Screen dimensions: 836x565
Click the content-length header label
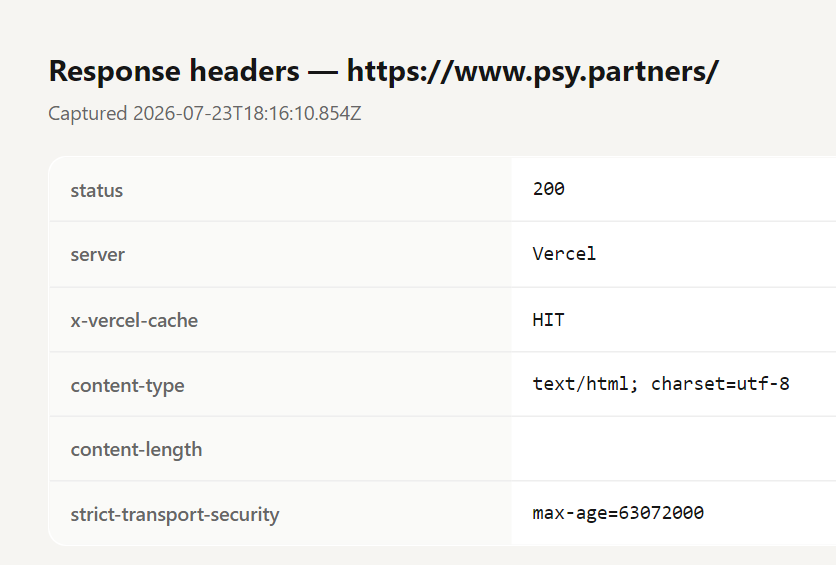[136, 450]
